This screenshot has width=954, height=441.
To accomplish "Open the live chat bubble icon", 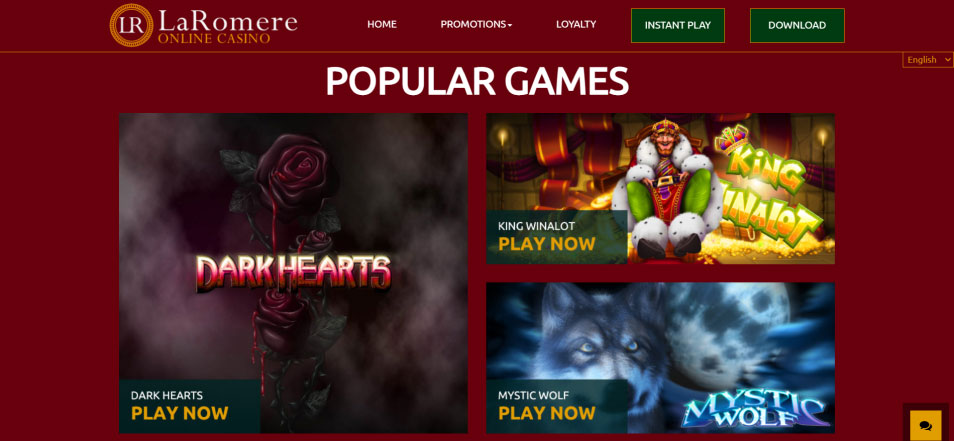I will (x=925, y=425).
